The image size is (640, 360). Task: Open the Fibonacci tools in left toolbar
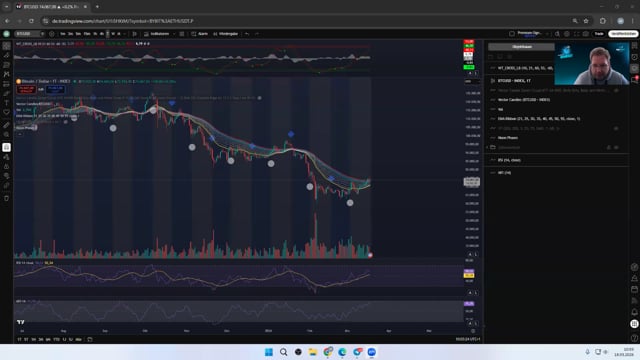pyautogui.click(x=7, y=65)
